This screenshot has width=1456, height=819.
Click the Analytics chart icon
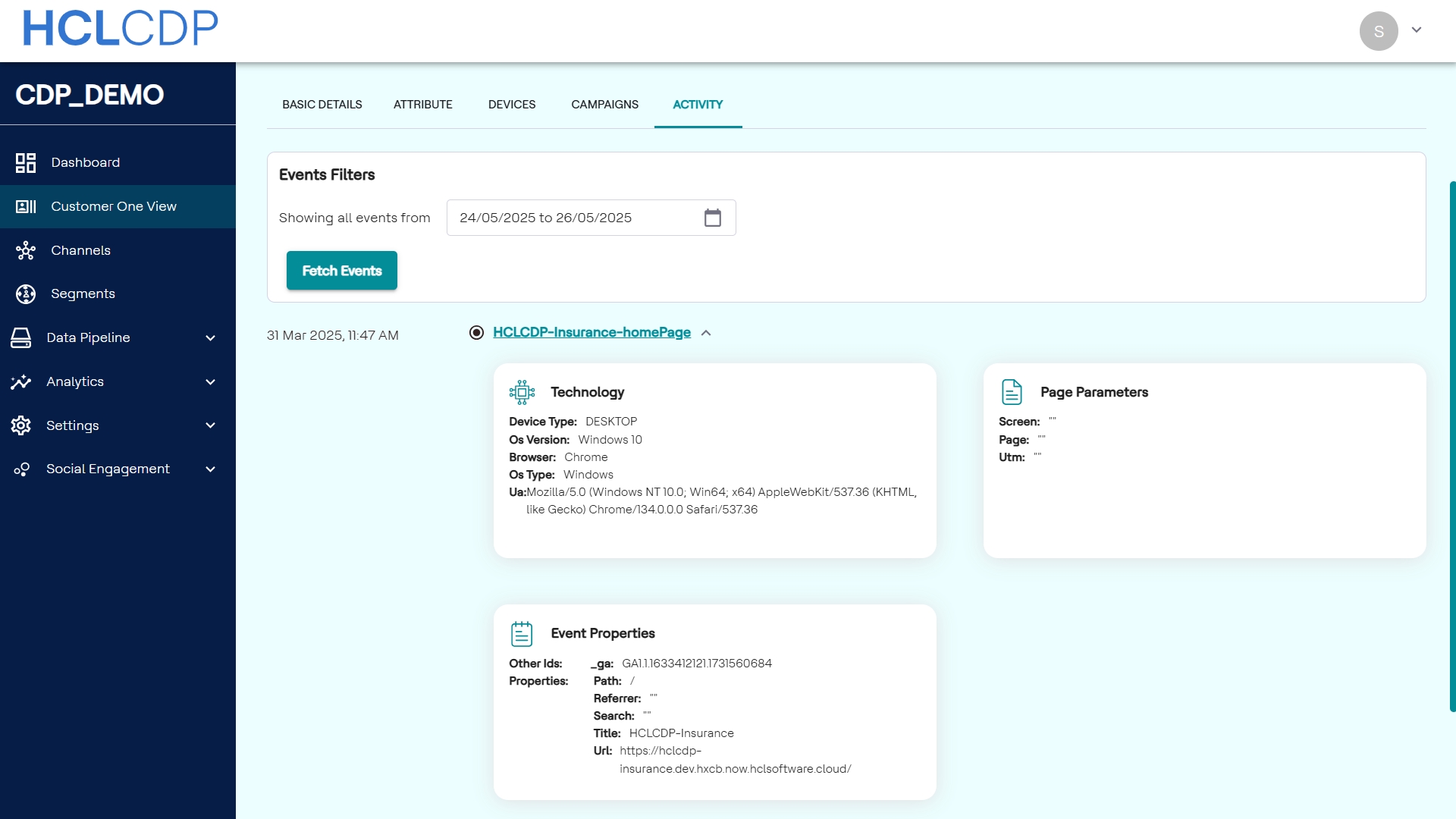click(x=21, y=381)
